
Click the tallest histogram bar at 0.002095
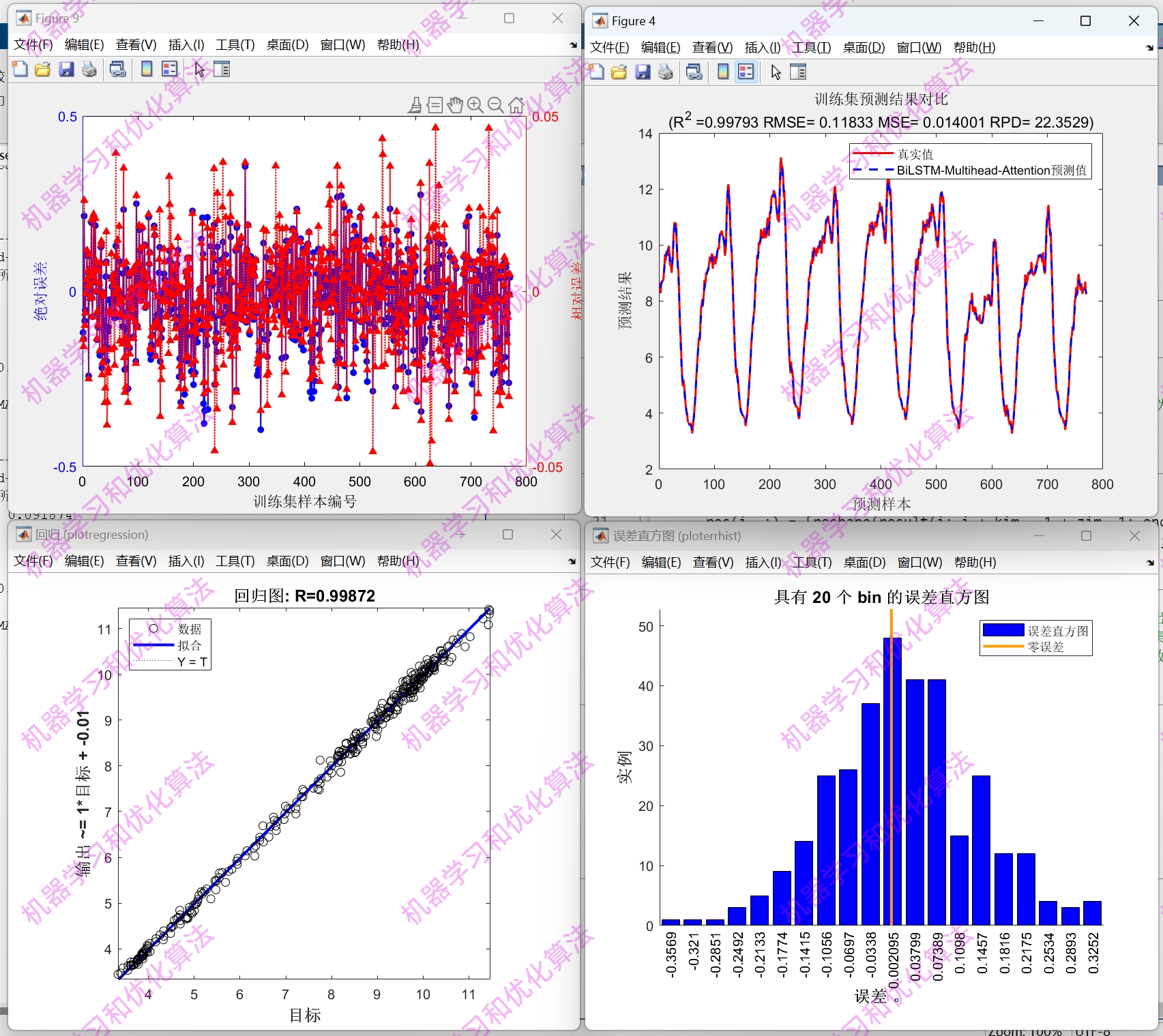coord(892,782)
